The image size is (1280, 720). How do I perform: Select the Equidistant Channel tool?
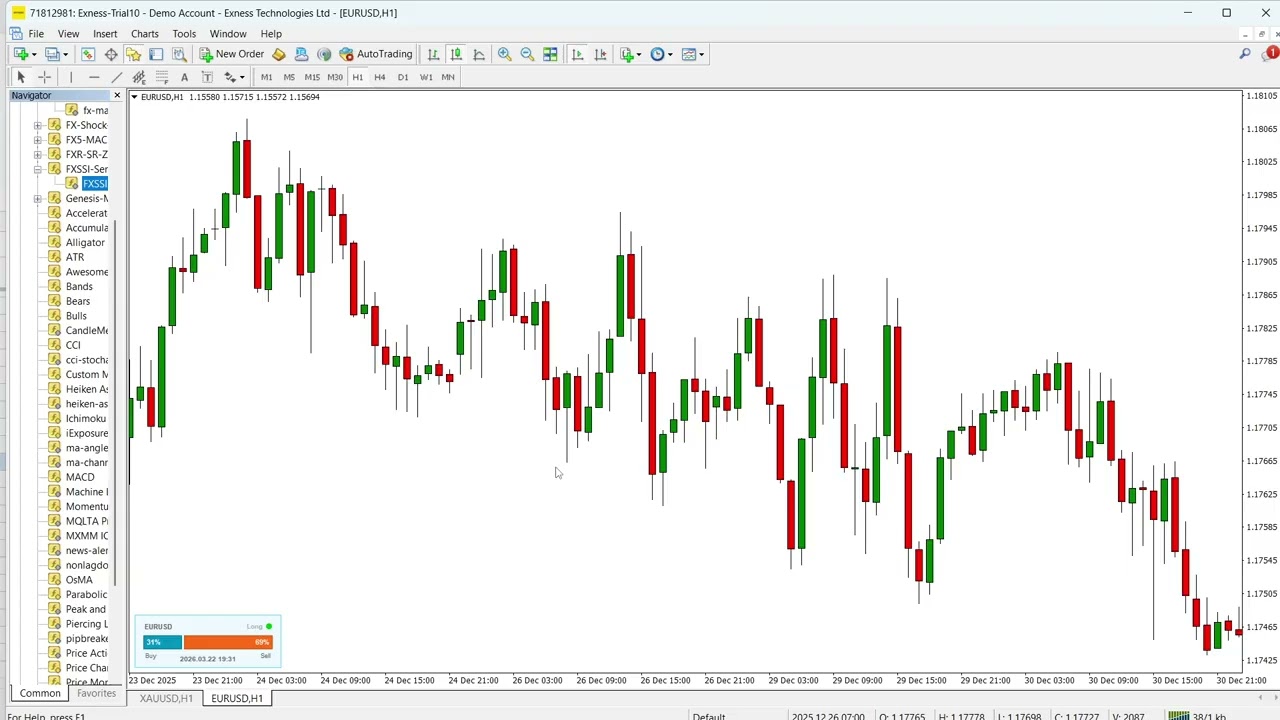tap(139, 77)
